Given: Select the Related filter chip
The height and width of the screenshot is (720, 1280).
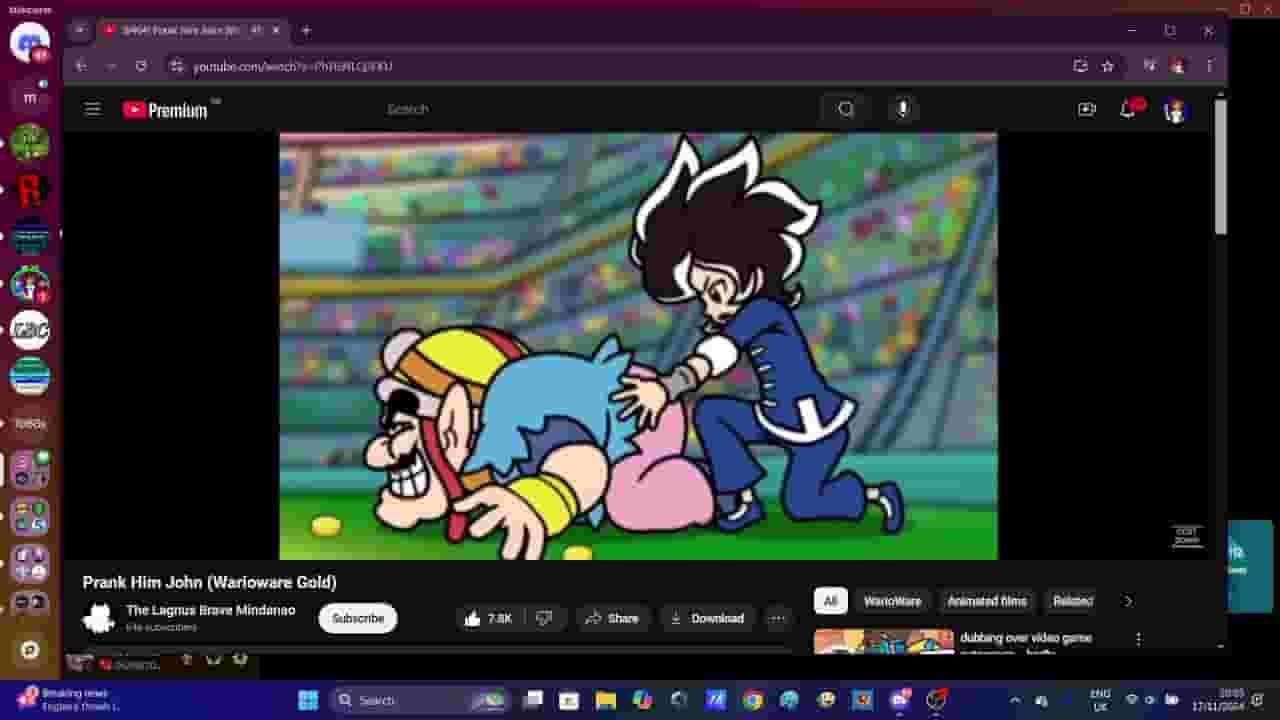Looking at the screenshot, I should (x=1072, y=601).
